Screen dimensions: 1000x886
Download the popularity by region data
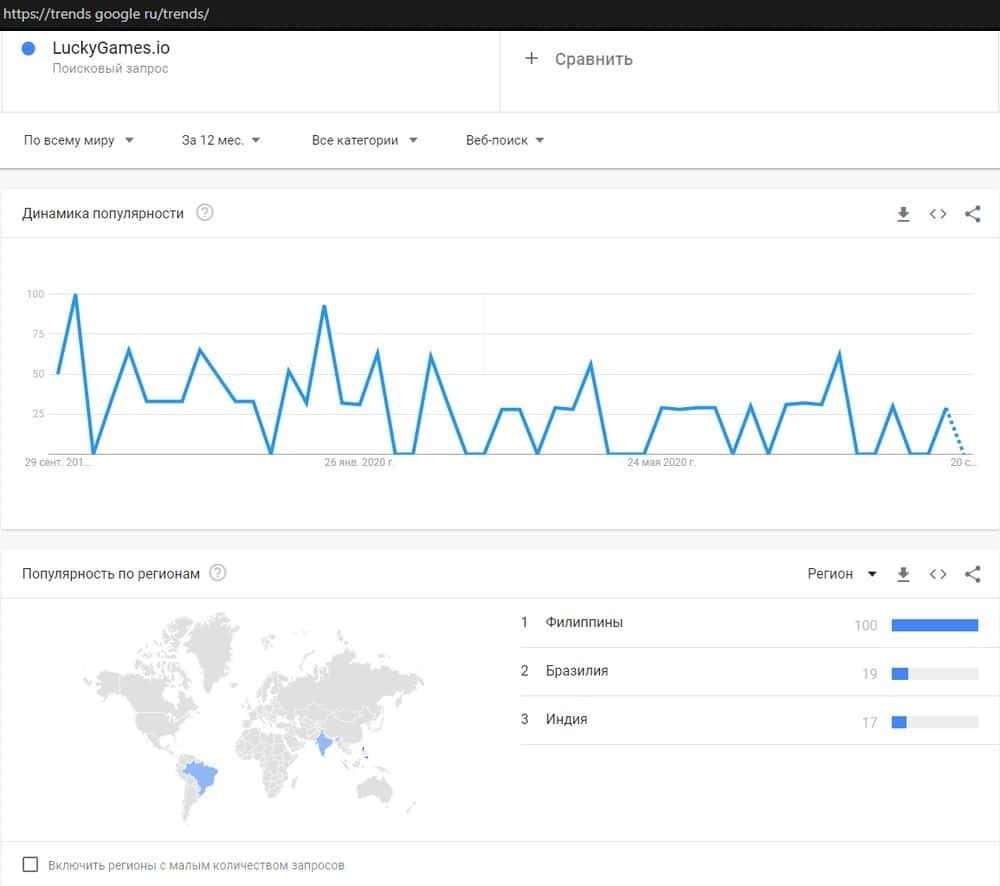click(x=903, y=574)
